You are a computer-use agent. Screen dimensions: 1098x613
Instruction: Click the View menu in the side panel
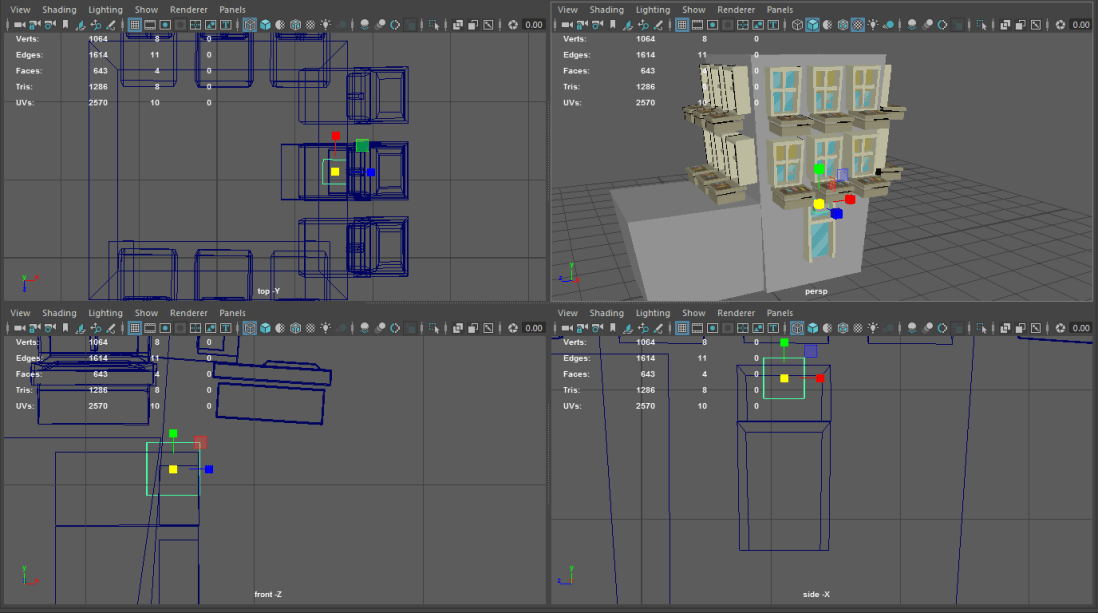pos(567,313)
